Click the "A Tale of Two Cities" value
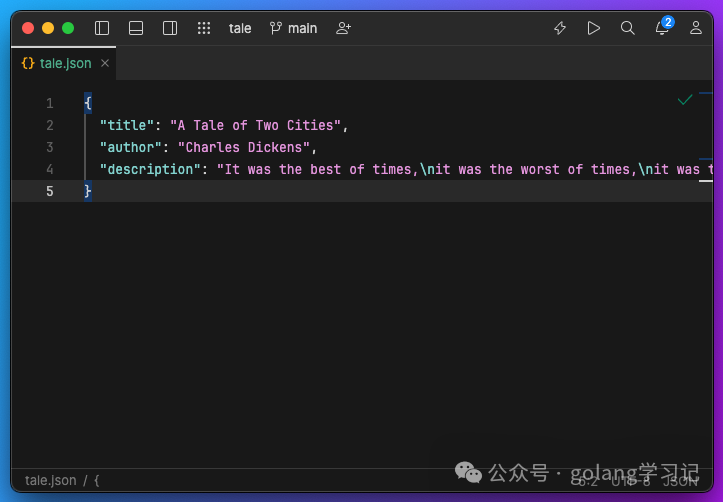 (255, 125)
